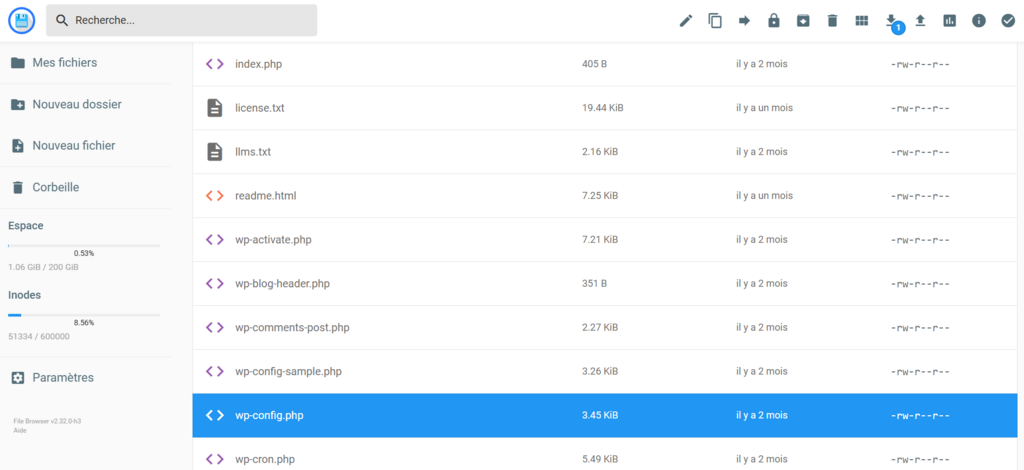Click the archive box icon in toolbar
Screen dimensions: 1024x470
click(x=803, y=21)
